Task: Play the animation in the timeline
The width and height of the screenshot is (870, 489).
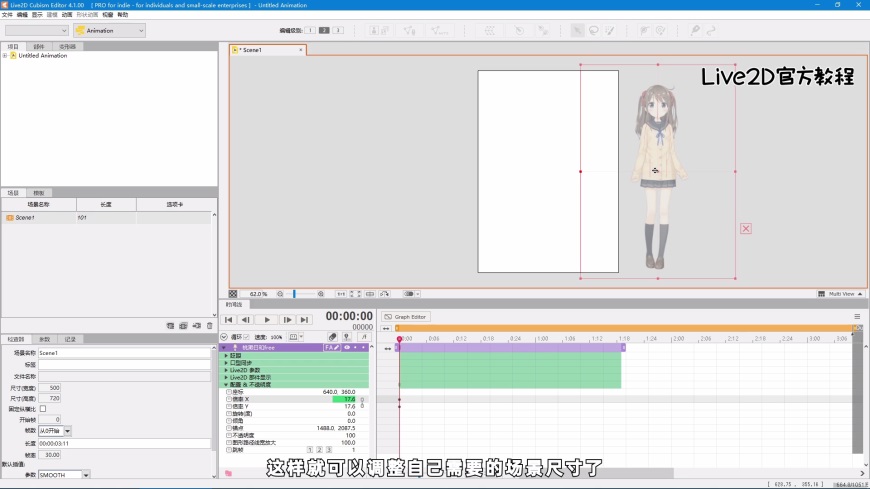Action: tap(267, 320)
